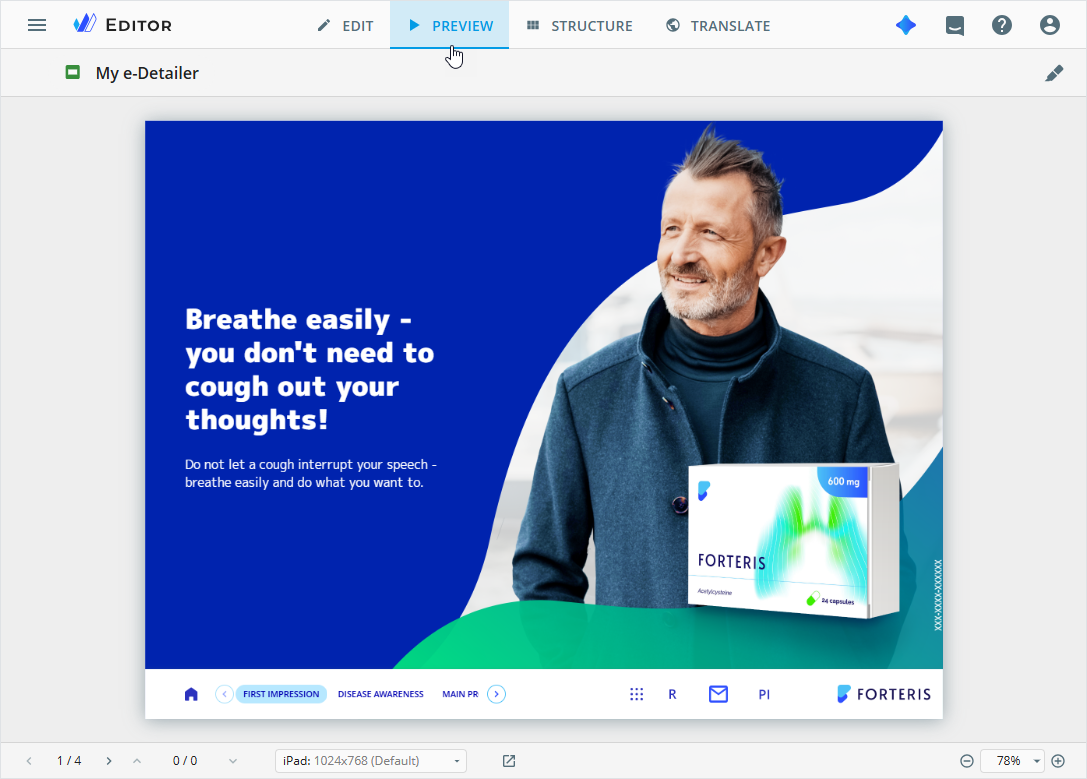Click the Disease Awareness chapter link
Viewport: 1087px width, 779px height.
(381, 694)
